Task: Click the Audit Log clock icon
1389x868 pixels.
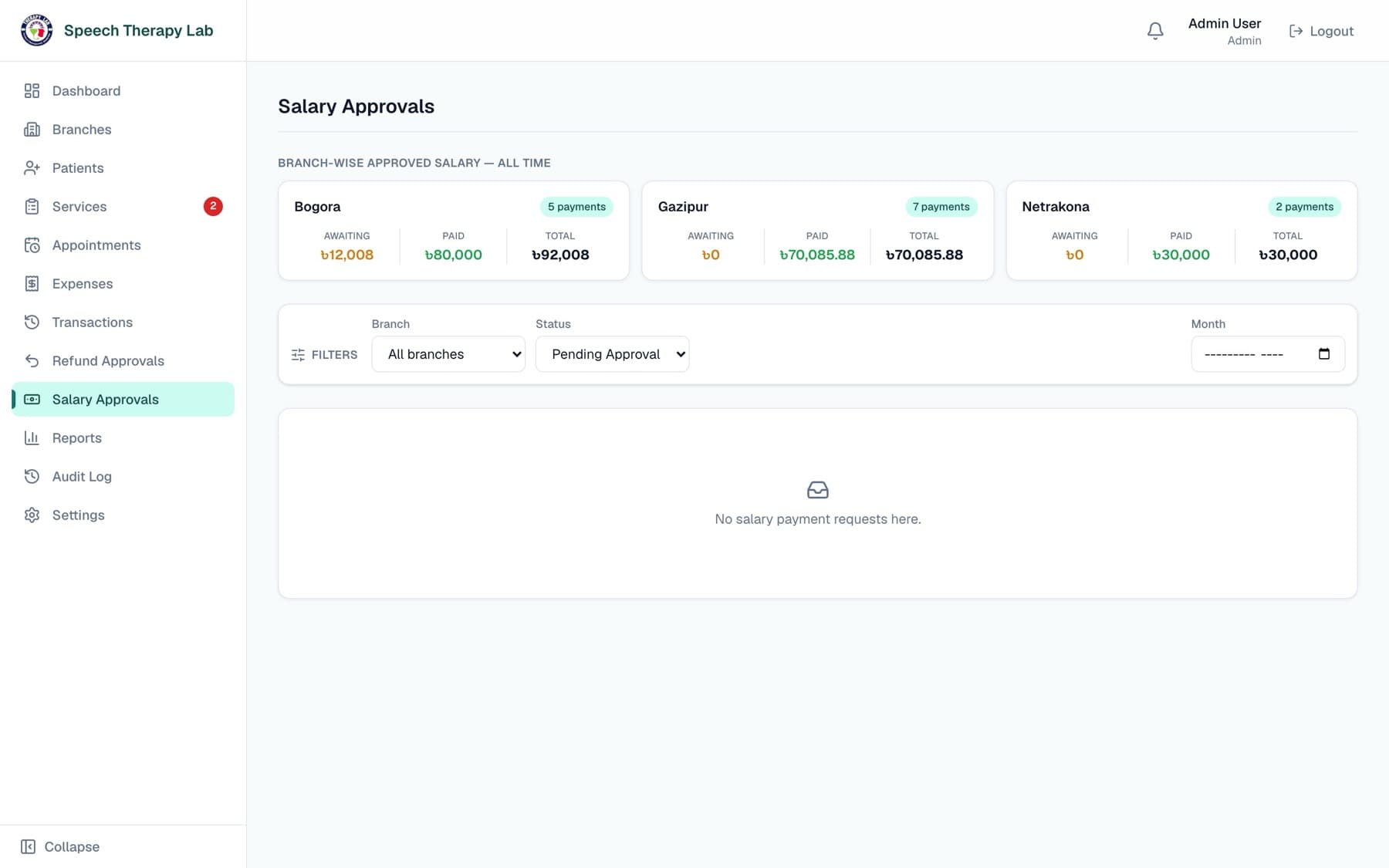Action: coord(32,477)
